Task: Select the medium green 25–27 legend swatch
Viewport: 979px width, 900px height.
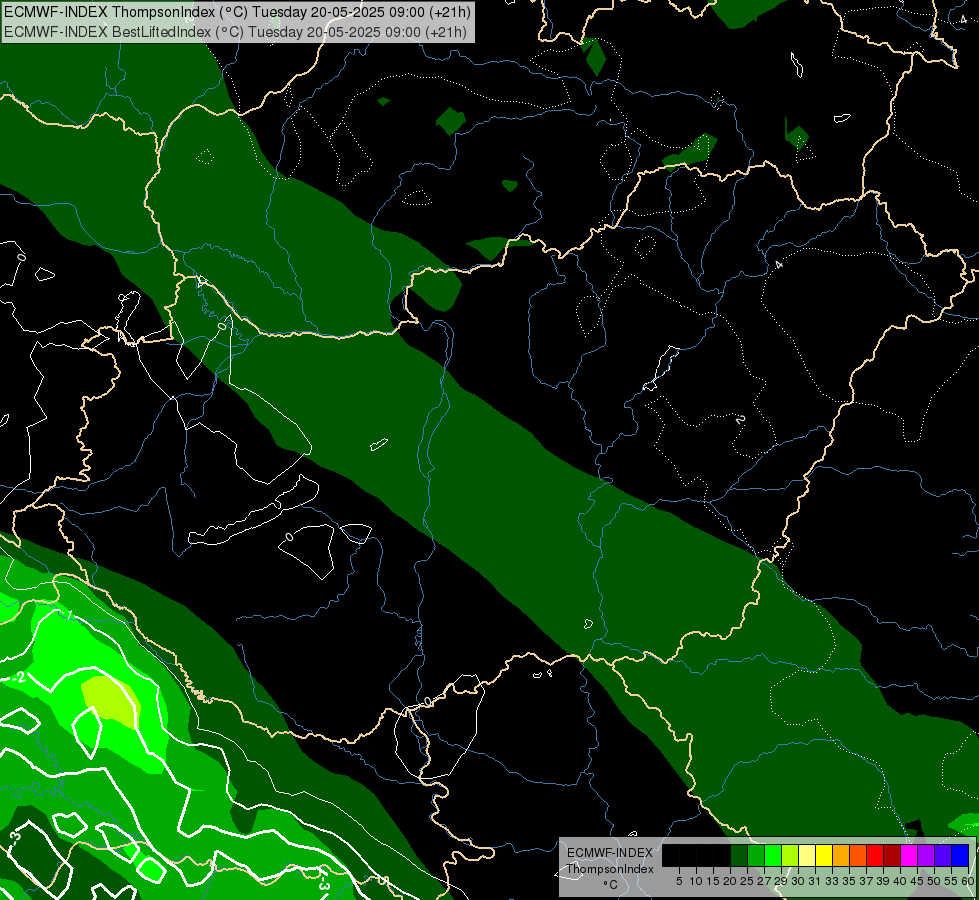Action: 756,855
